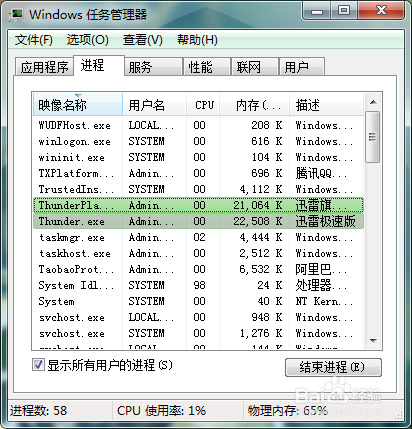Click the 进程数: 58 status field
The image size is (412, 429).
coord(38,410)
